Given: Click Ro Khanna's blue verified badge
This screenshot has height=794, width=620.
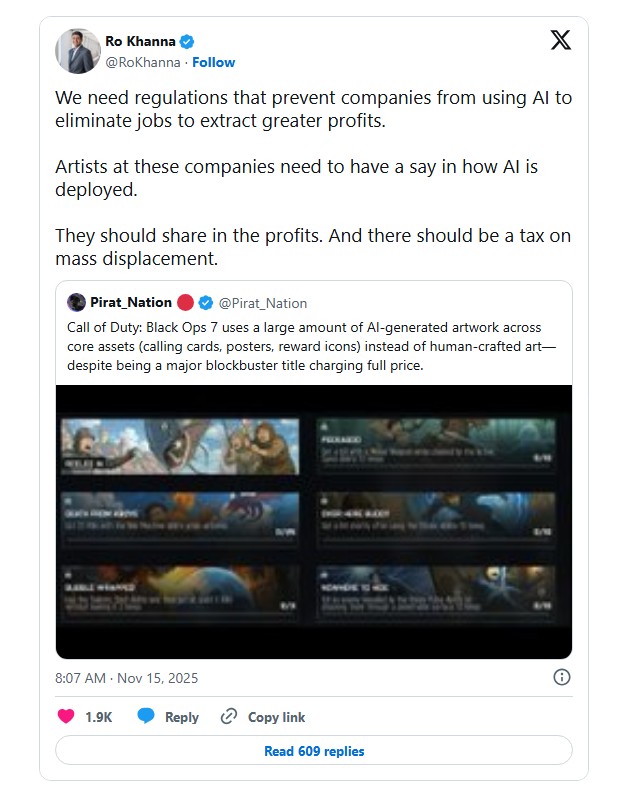Looking at the screenshot, I should 187,42.
